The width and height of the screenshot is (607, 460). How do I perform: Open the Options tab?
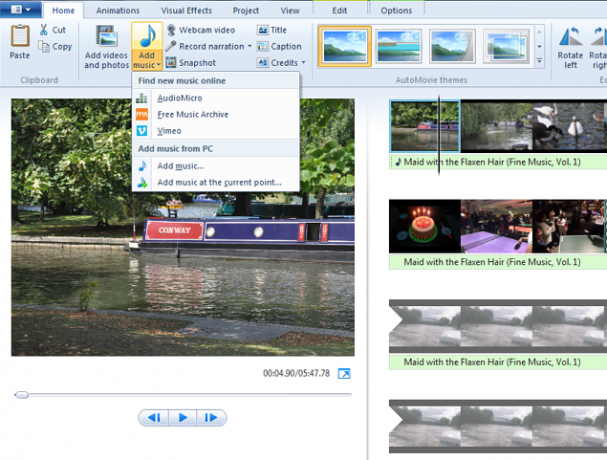(x=396, y=10)
